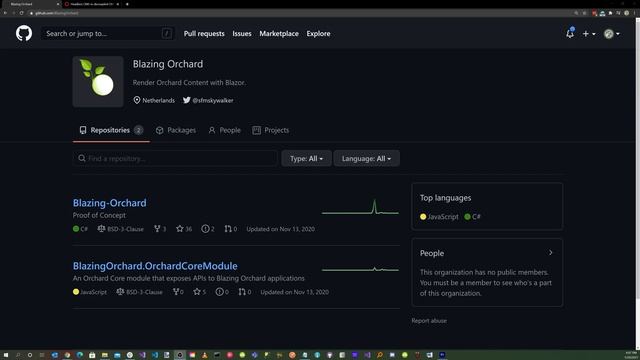Launch VLC from the taskbar

coord(204,355)
